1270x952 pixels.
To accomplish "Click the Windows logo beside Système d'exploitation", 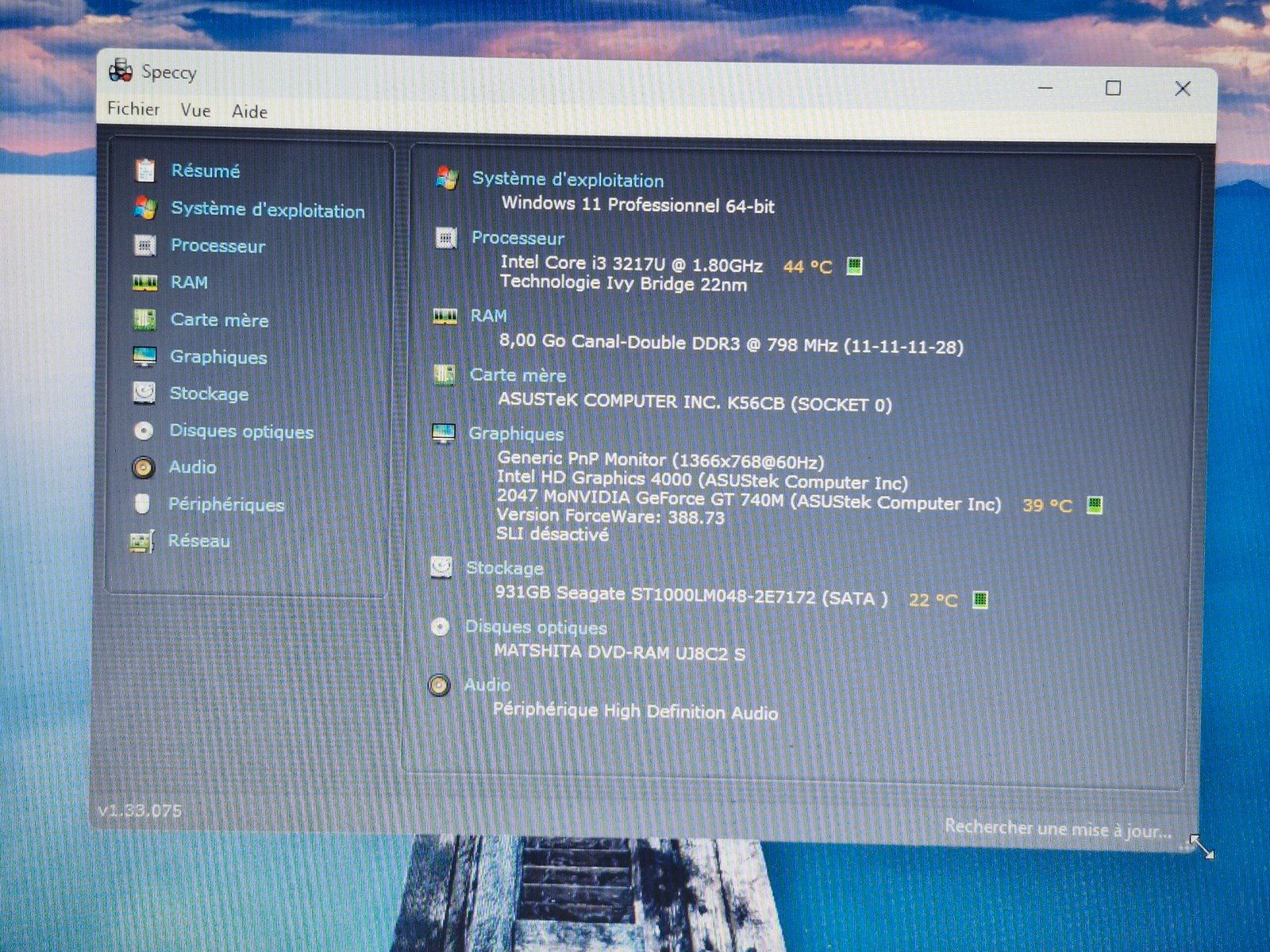I will [x=448, y=178].
